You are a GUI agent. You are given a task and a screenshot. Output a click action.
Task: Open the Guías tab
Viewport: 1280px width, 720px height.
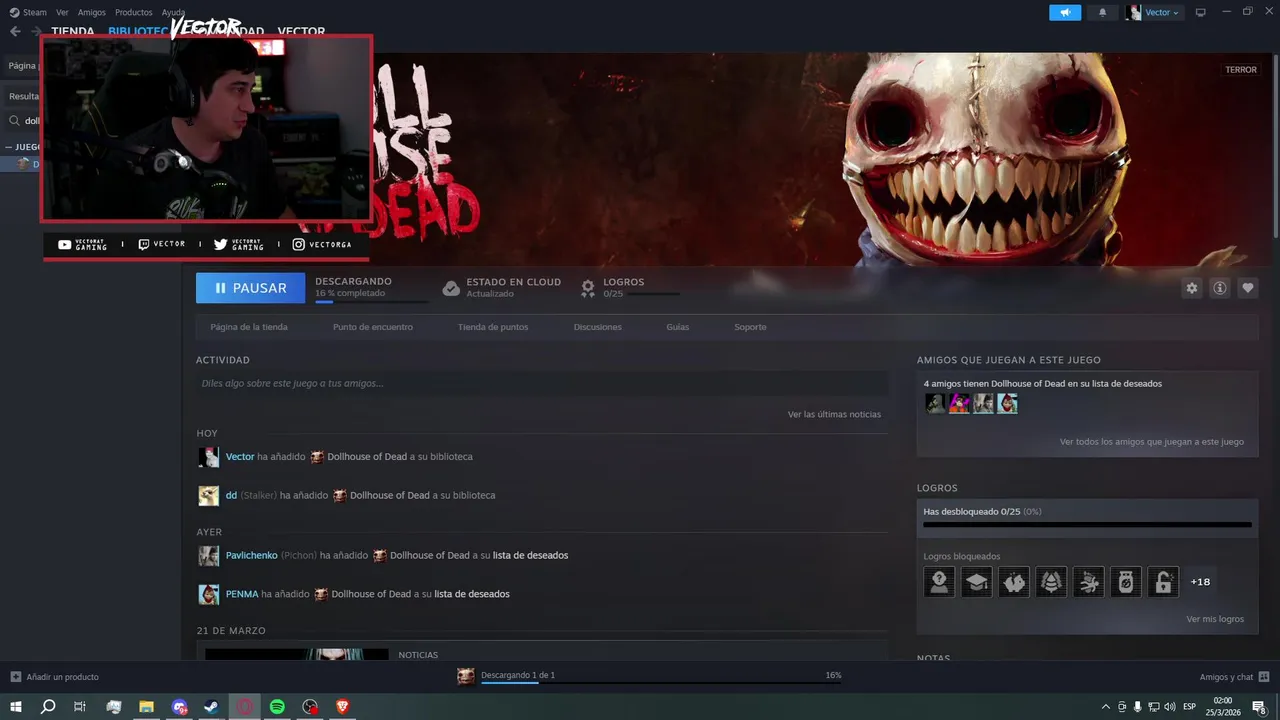coord(678,327)
